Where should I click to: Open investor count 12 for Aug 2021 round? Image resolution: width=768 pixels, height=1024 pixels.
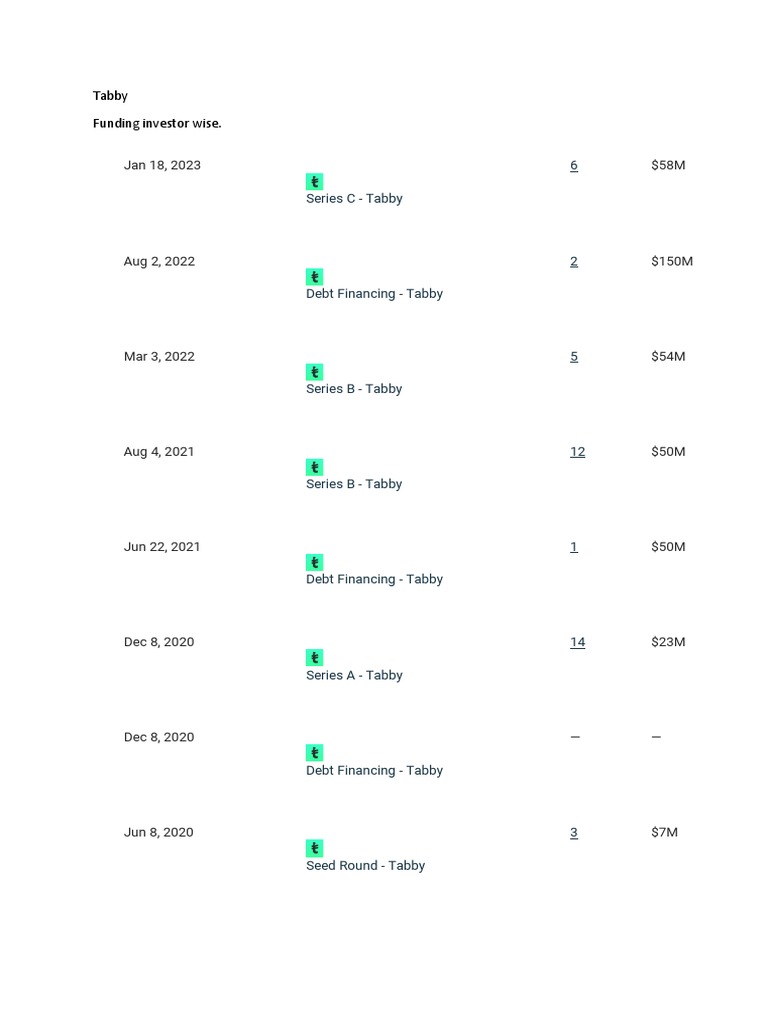tap(577, 451)
